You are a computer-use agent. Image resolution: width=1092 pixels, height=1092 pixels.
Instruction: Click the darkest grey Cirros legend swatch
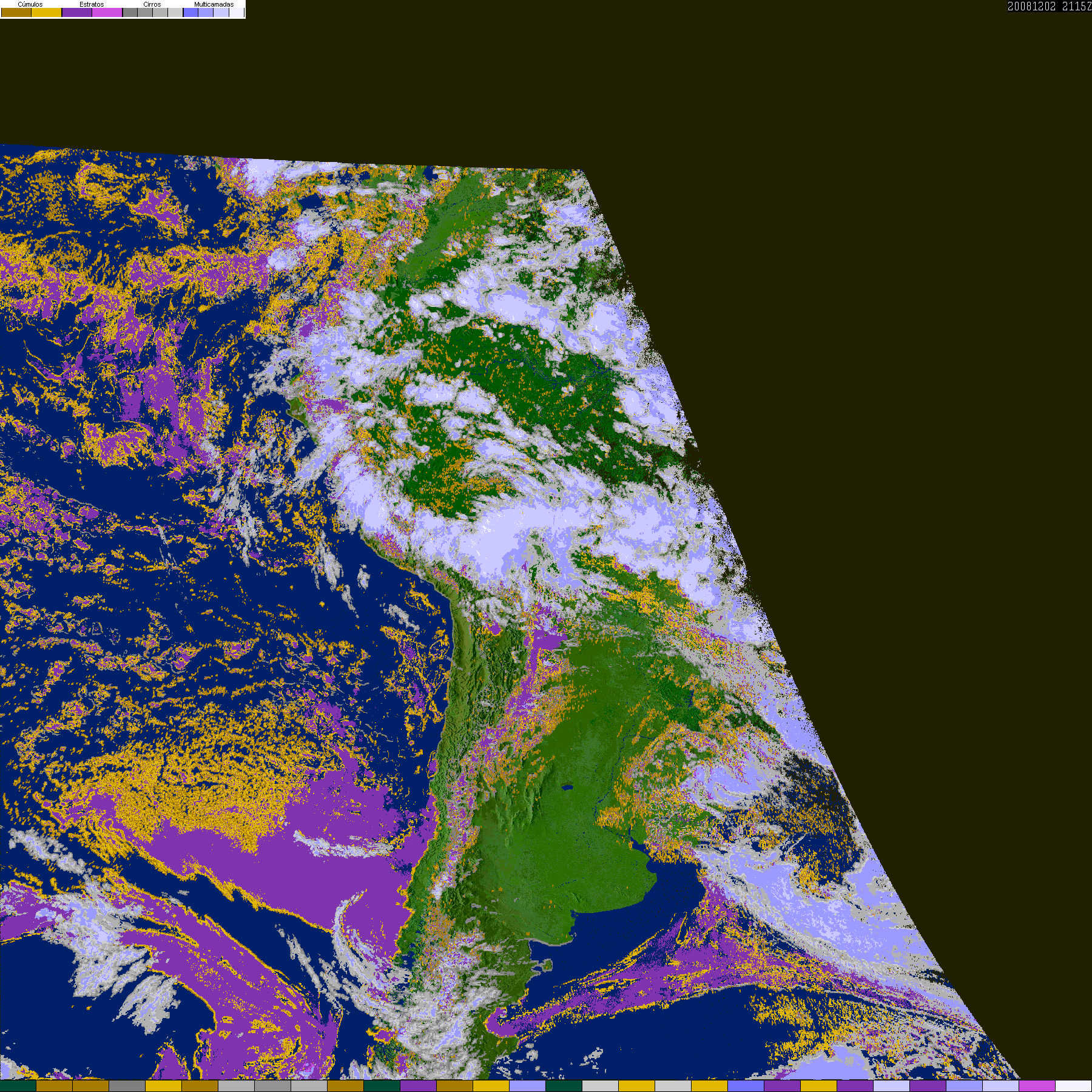tap(130, 12)
